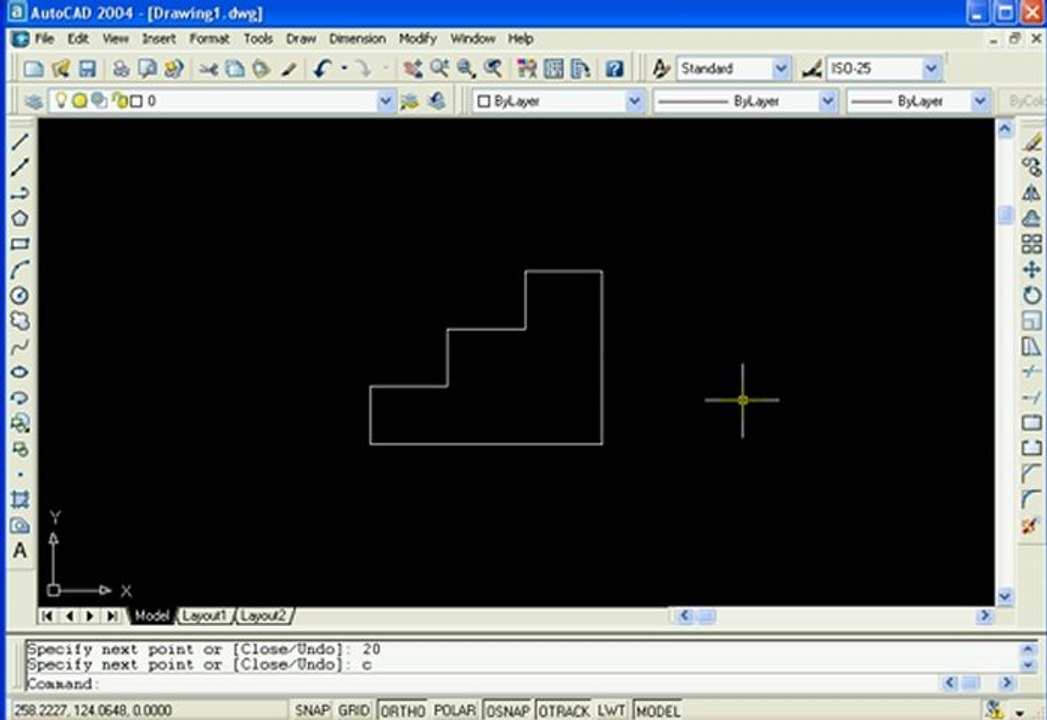The height and width of the screenshot is (720, 1047).
Task: Select the Hatch tool
Action: [x=20, y=500]
